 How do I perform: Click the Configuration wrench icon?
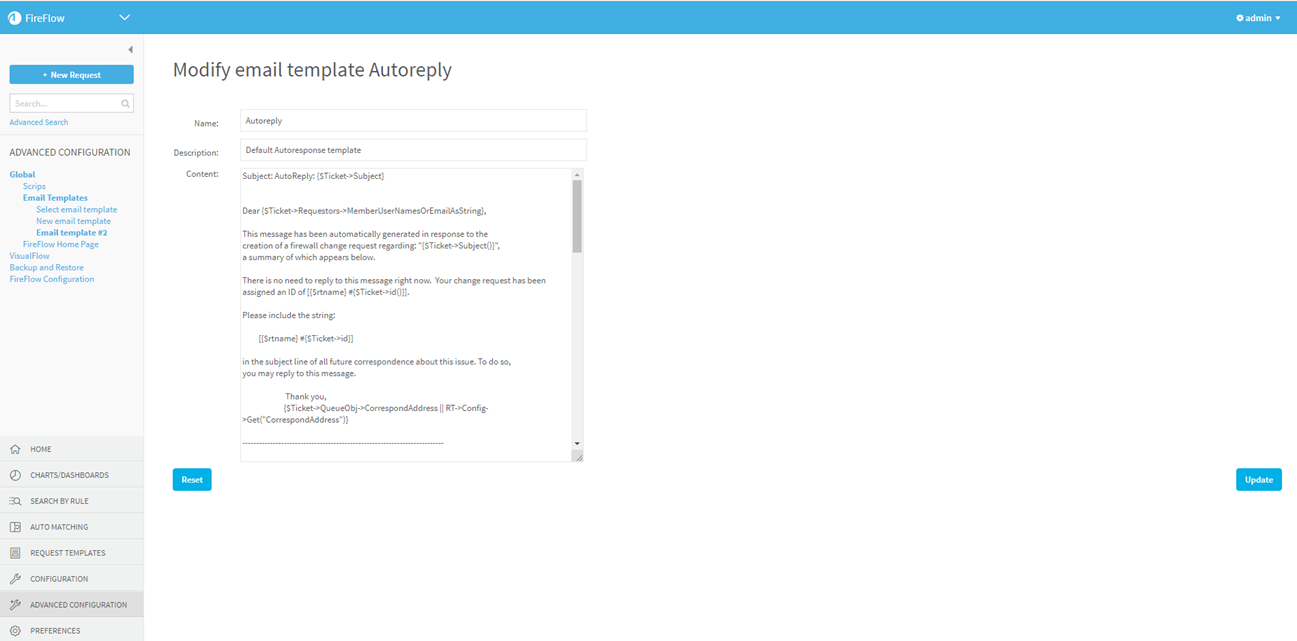[15, 579]
